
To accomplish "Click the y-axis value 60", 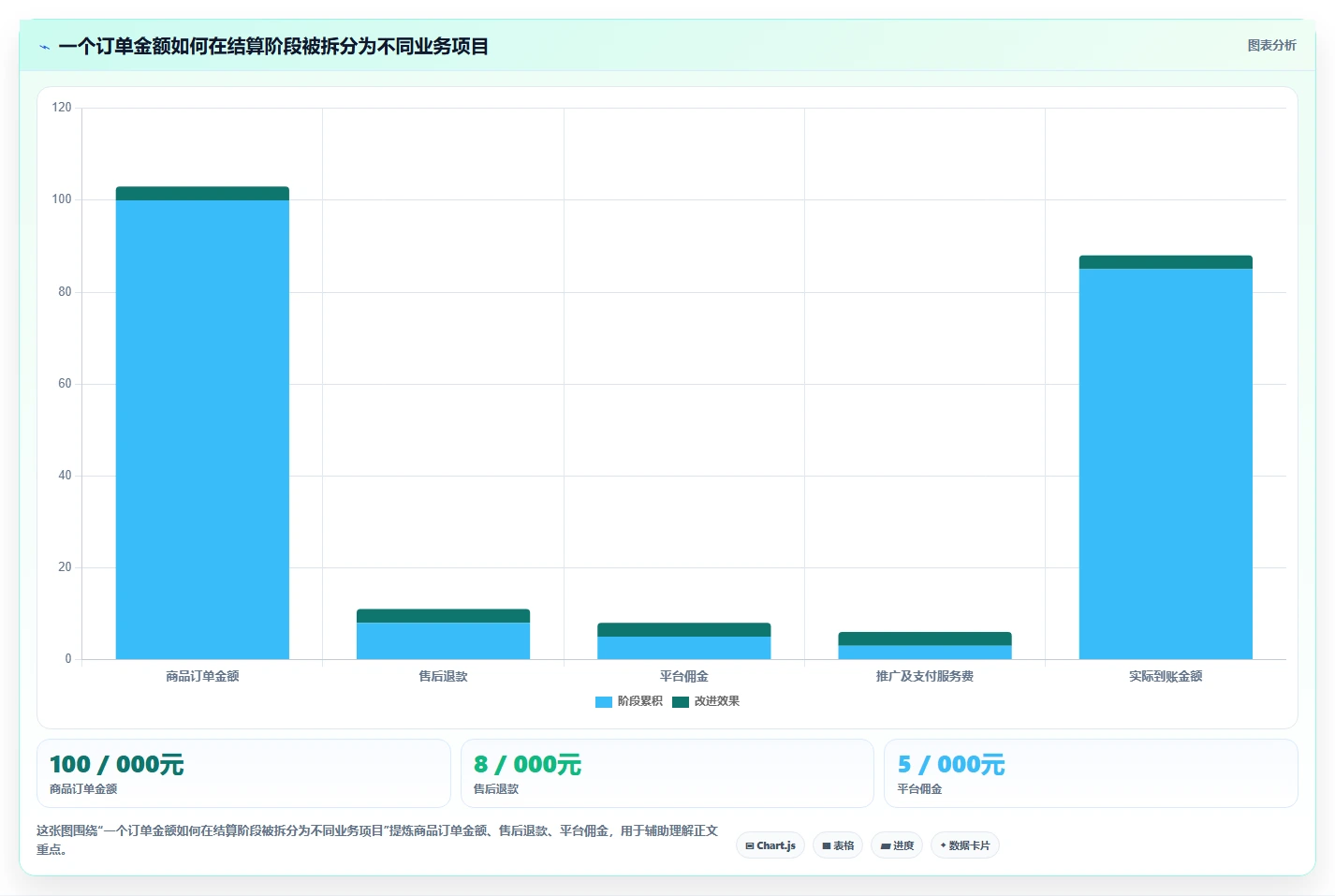I will 65,384.
